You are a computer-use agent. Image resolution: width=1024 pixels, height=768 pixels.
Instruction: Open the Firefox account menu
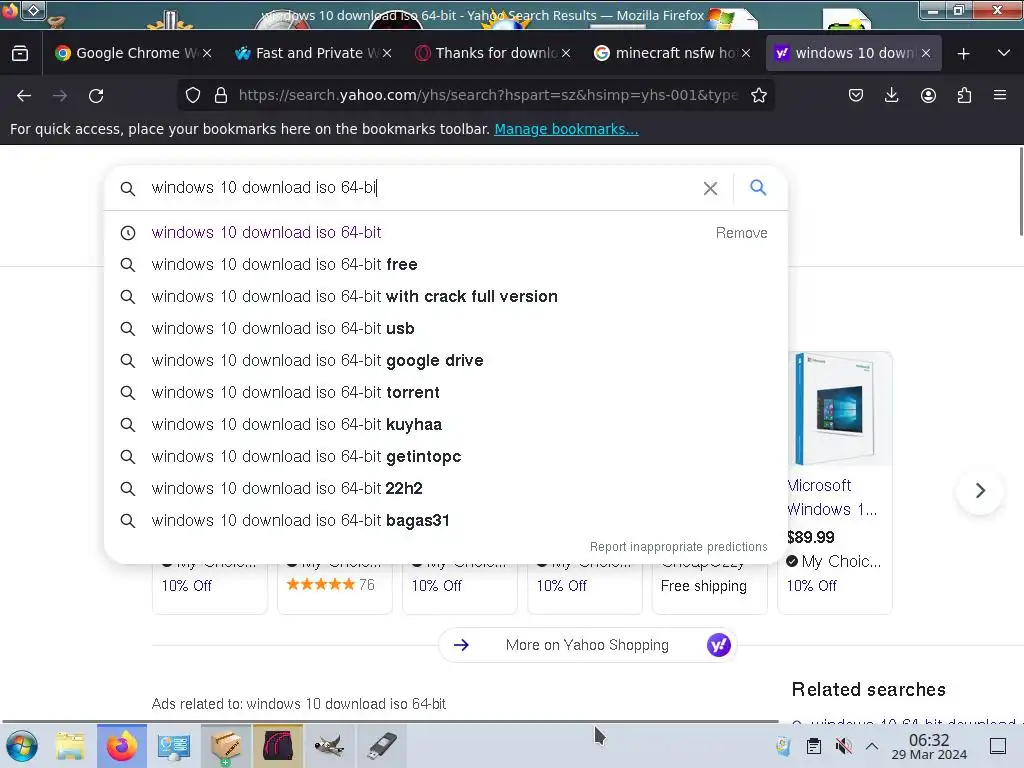(x=928, y=95)
